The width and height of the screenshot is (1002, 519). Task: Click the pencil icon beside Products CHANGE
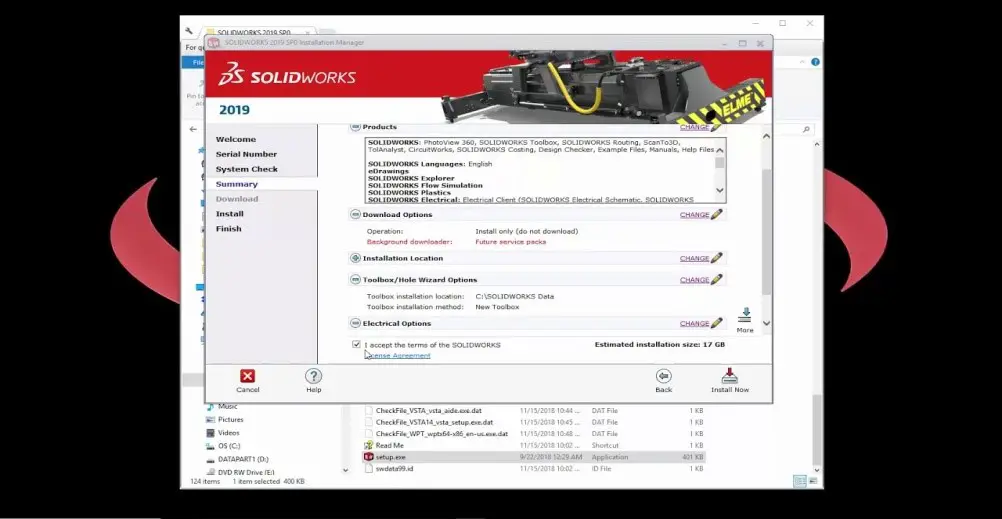(x=716, y=127)
